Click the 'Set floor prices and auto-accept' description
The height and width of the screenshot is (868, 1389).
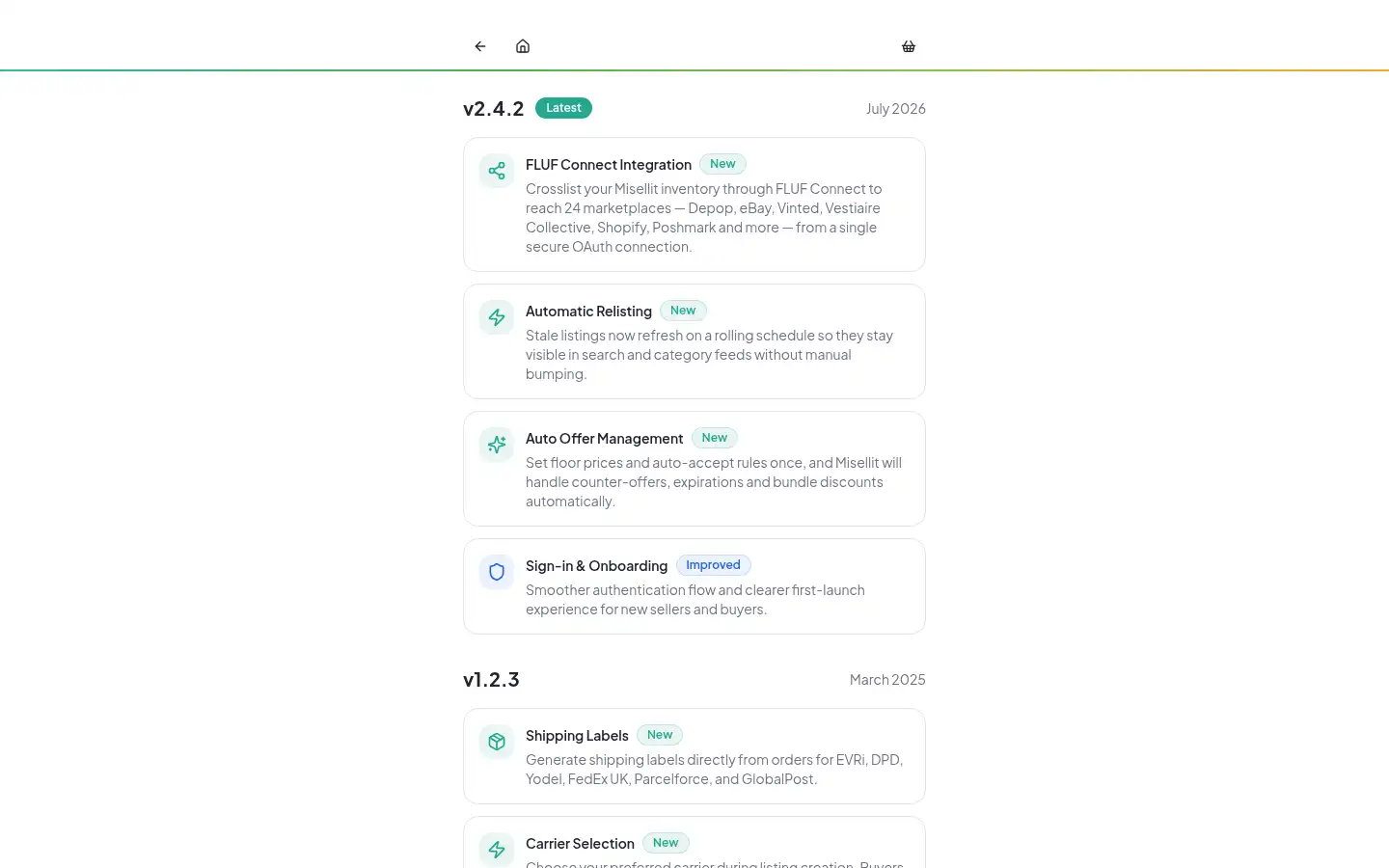[x=714, y=482]
